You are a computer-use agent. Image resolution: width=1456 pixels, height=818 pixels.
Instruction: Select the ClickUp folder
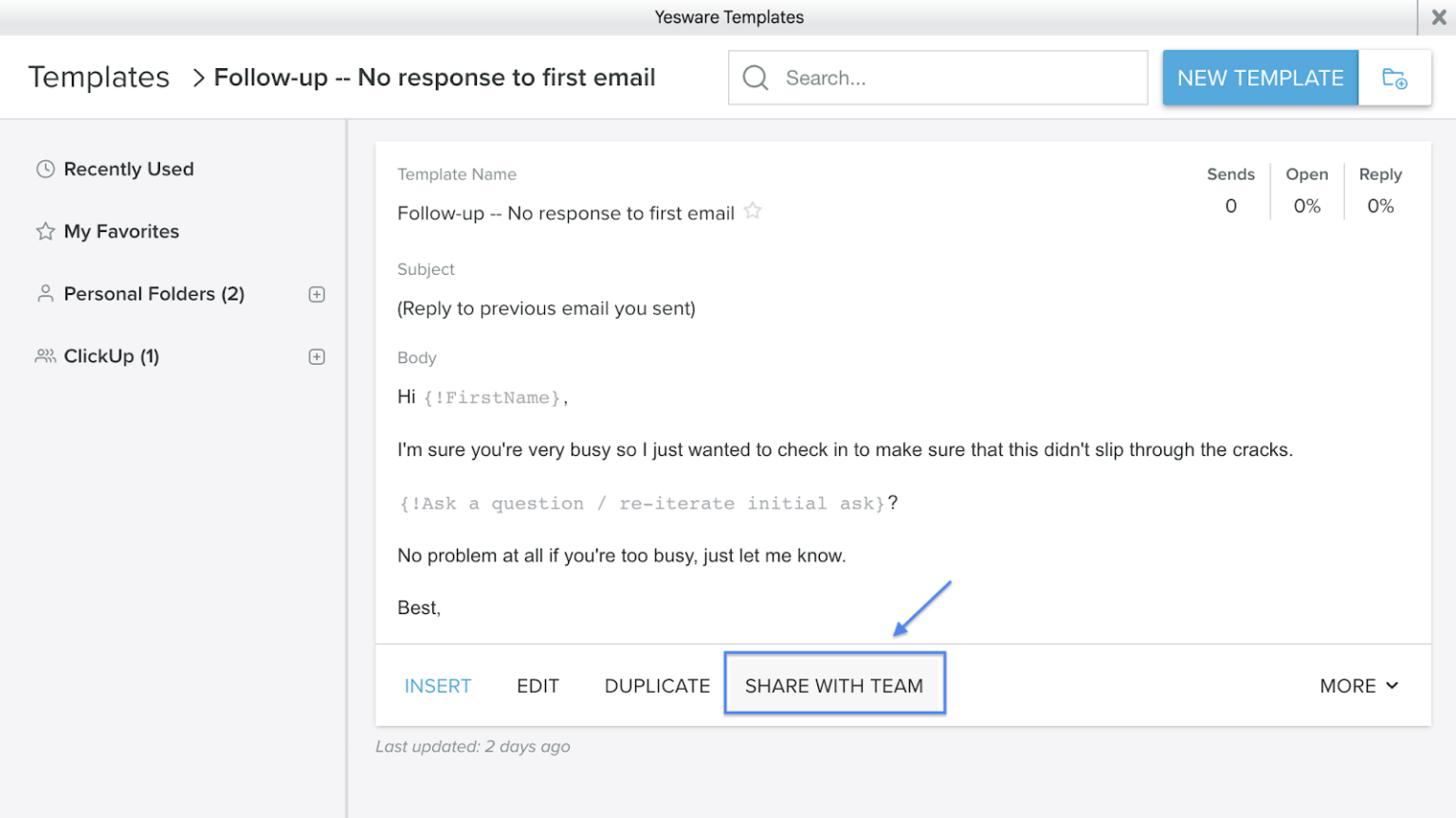[111, 355]
